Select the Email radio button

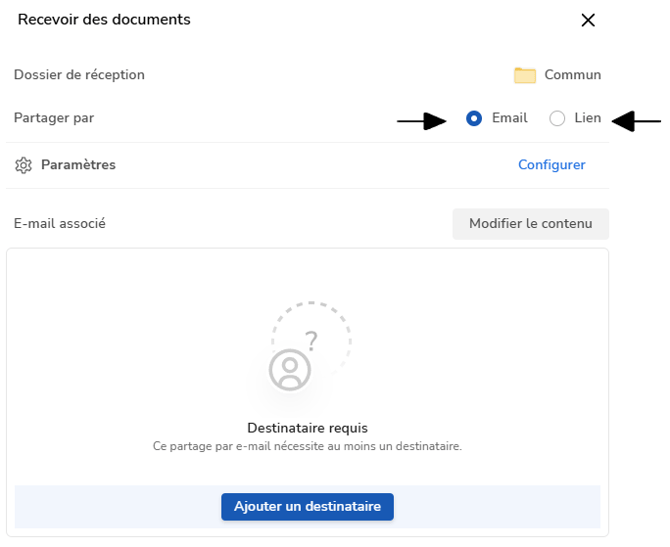[x=474, y=118]
